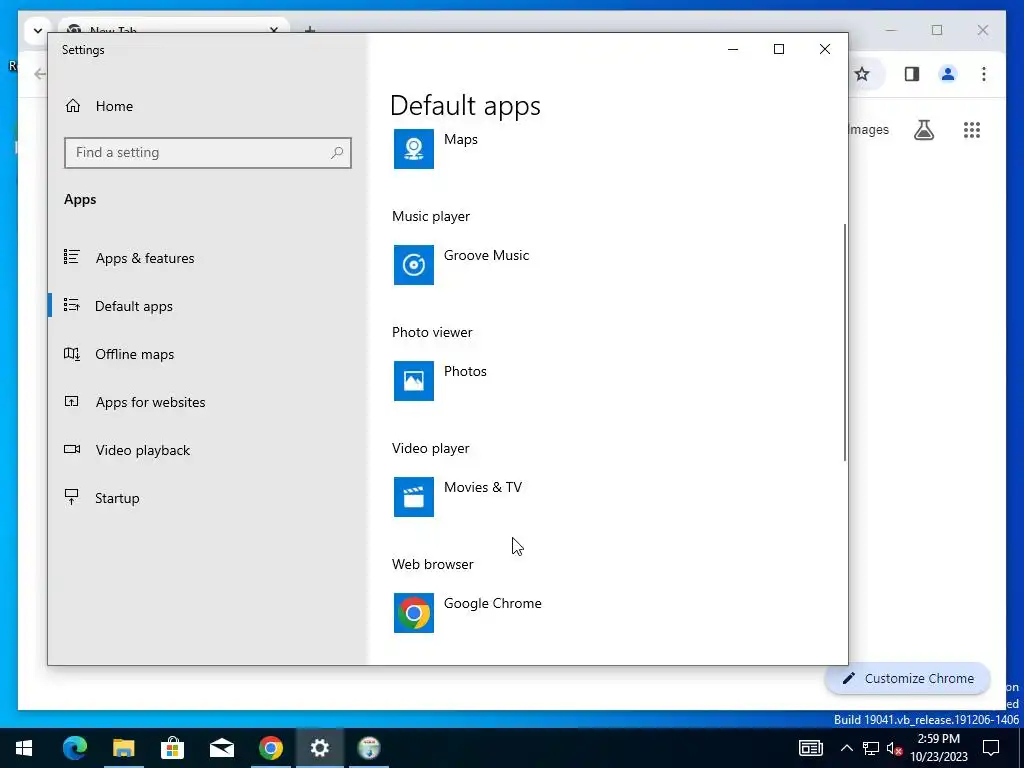Open Chrome three-dot menu
The width and height of the screenshot is (1024, 768).
point(984,74)
